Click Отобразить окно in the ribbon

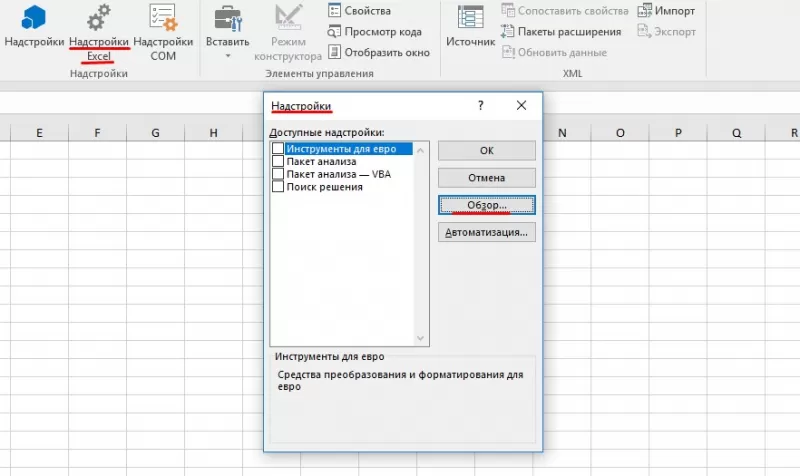379,52
